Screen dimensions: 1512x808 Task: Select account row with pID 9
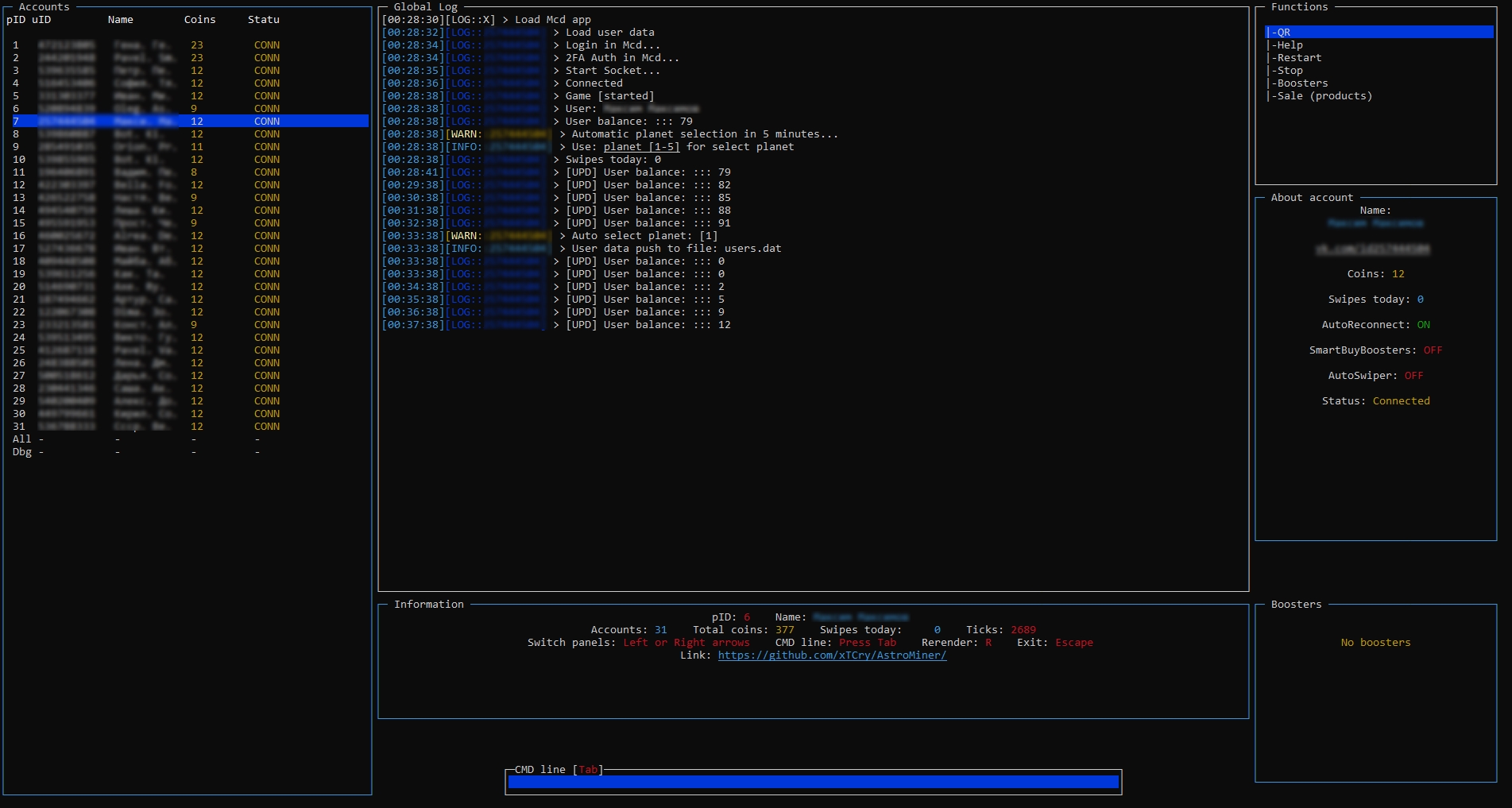coord(188,147)
